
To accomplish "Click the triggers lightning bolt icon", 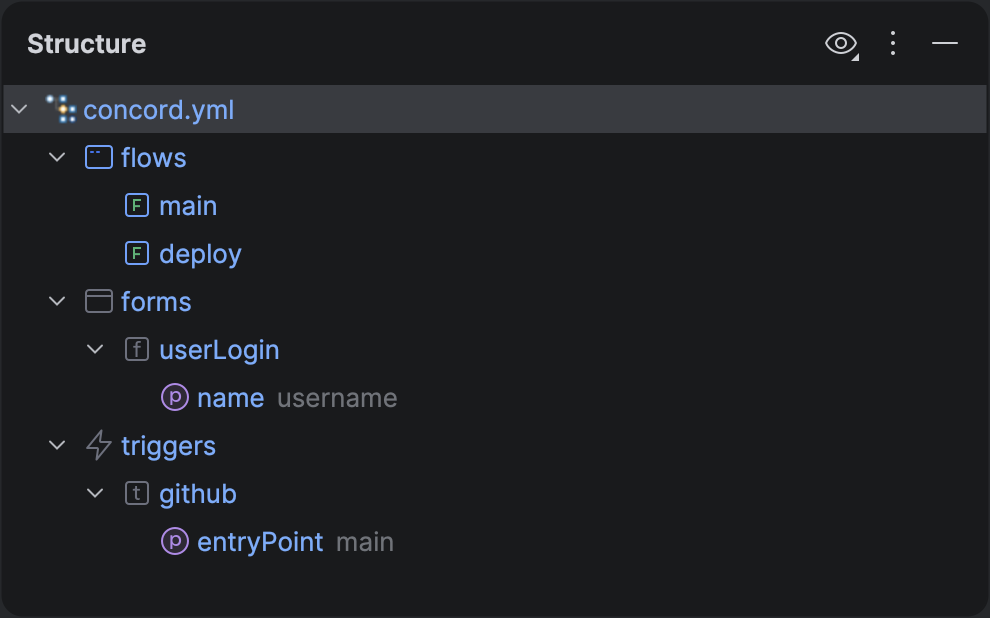I will point(98,446).
